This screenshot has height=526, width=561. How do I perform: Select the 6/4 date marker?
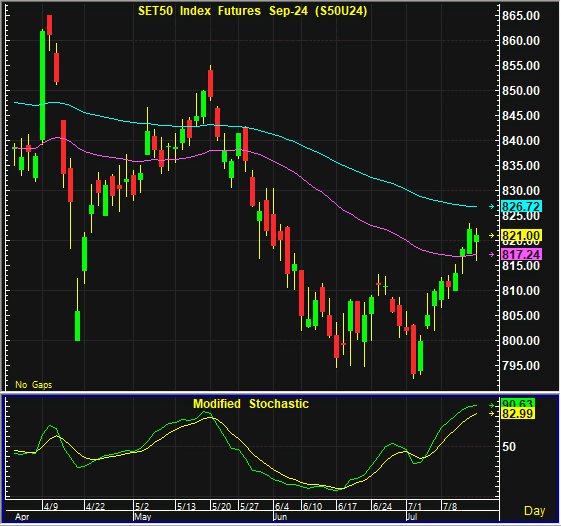pos(282,506)
